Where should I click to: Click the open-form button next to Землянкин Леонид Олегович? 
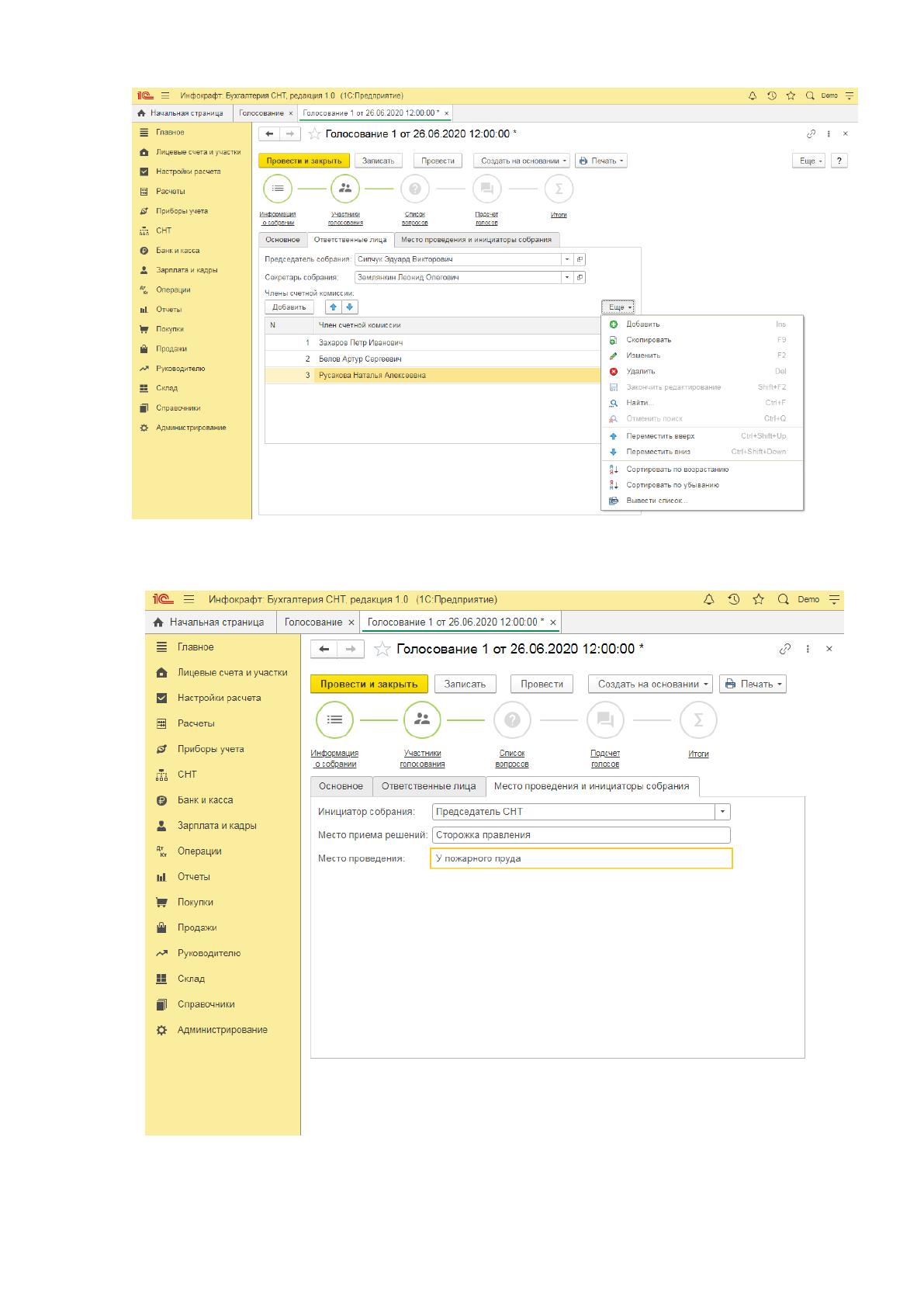point(580,277)
